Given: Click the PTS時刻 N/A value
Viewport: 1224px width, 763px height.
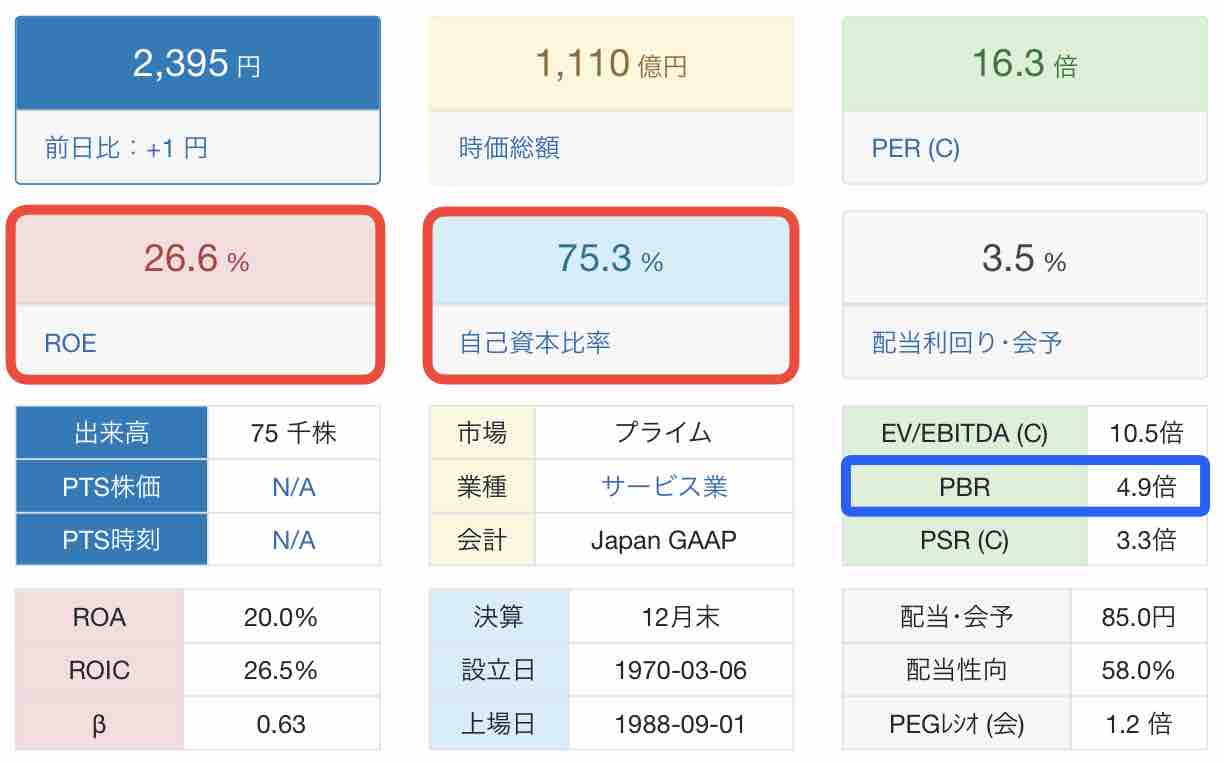Looking at the screenshot, I should point(294,540).
